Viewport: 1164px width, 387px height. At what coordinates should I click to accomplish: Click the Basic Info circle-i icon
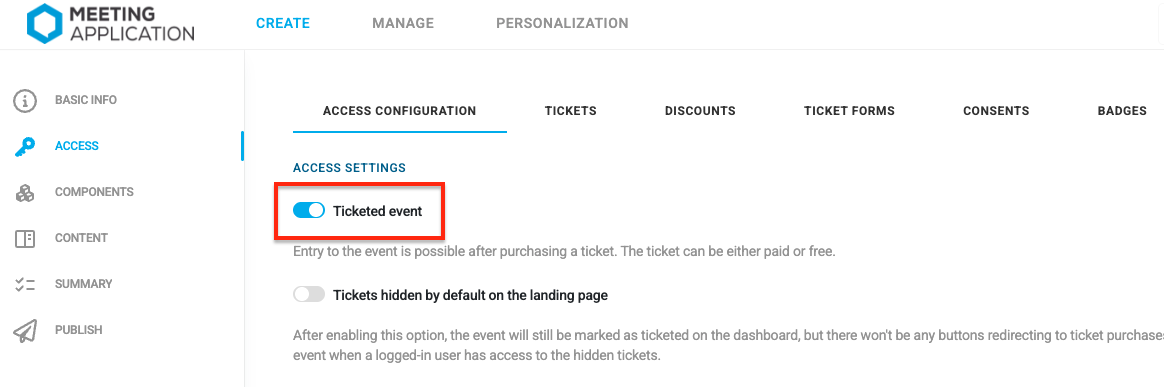[25, 100]
